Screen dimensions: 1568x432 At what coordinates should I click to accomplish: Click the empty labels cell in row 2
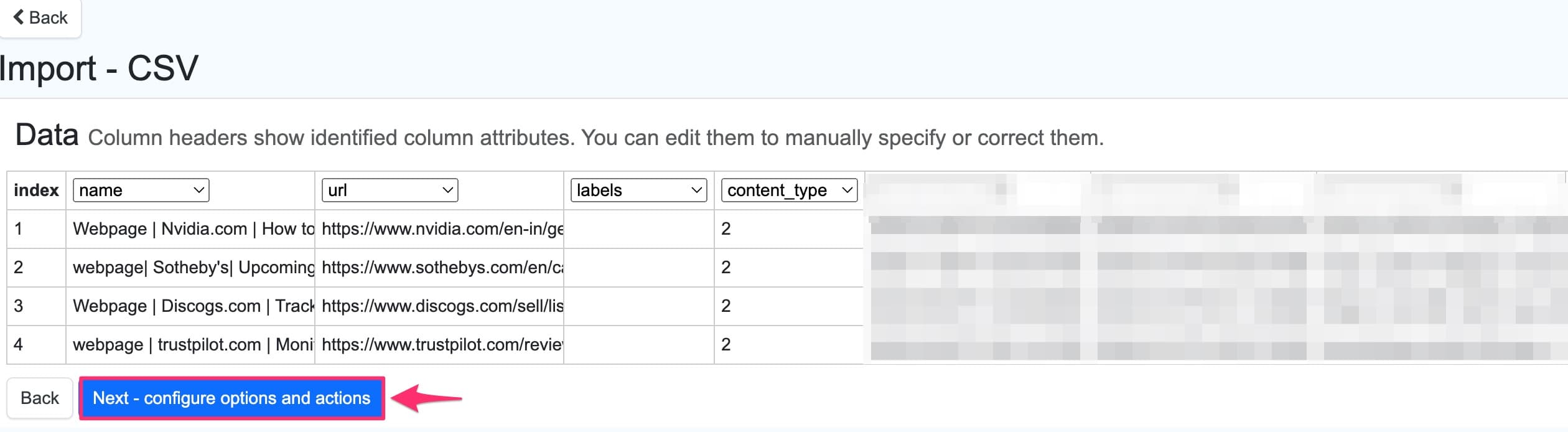(x=637, y=268)
